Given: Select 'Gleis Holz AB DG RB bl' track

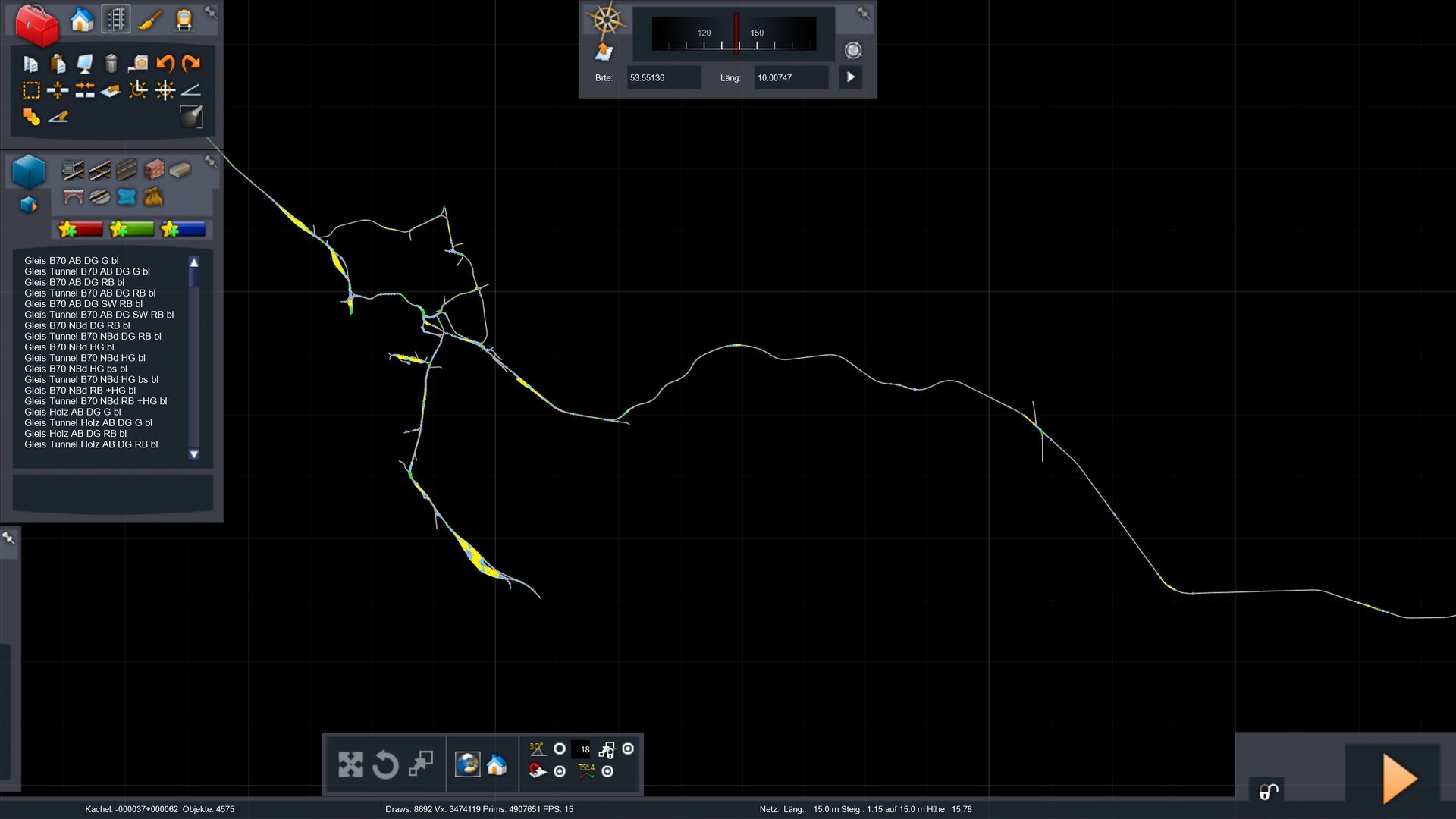Looking at the screenshot, I should point(75,434).
